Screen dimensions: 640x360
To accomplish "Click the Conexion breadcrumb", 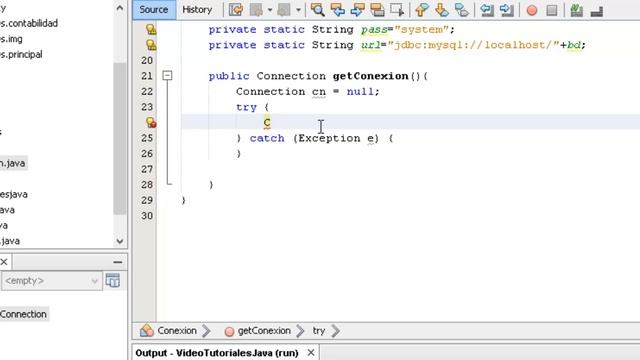I will tap(169, 331).
